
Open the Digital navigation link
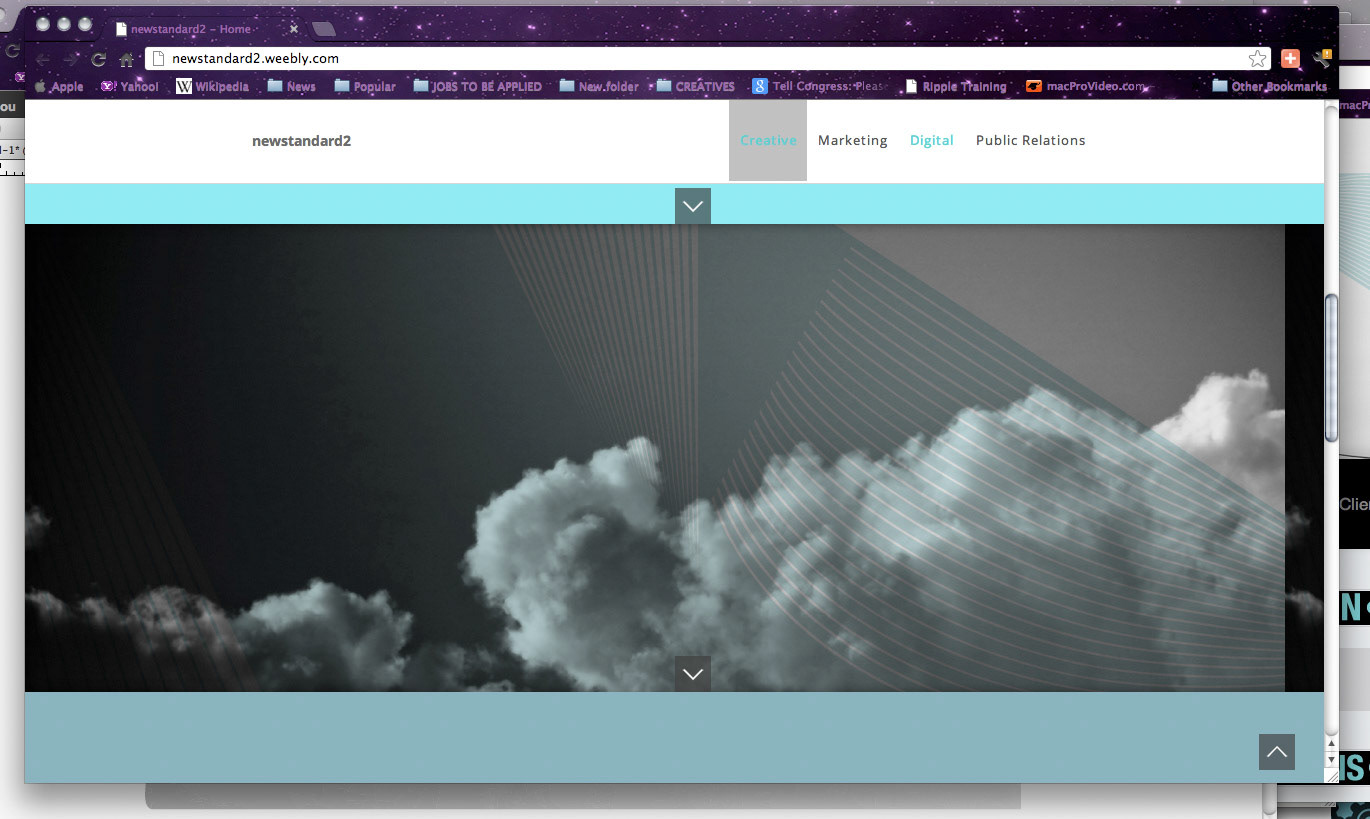tap(932, 140)
